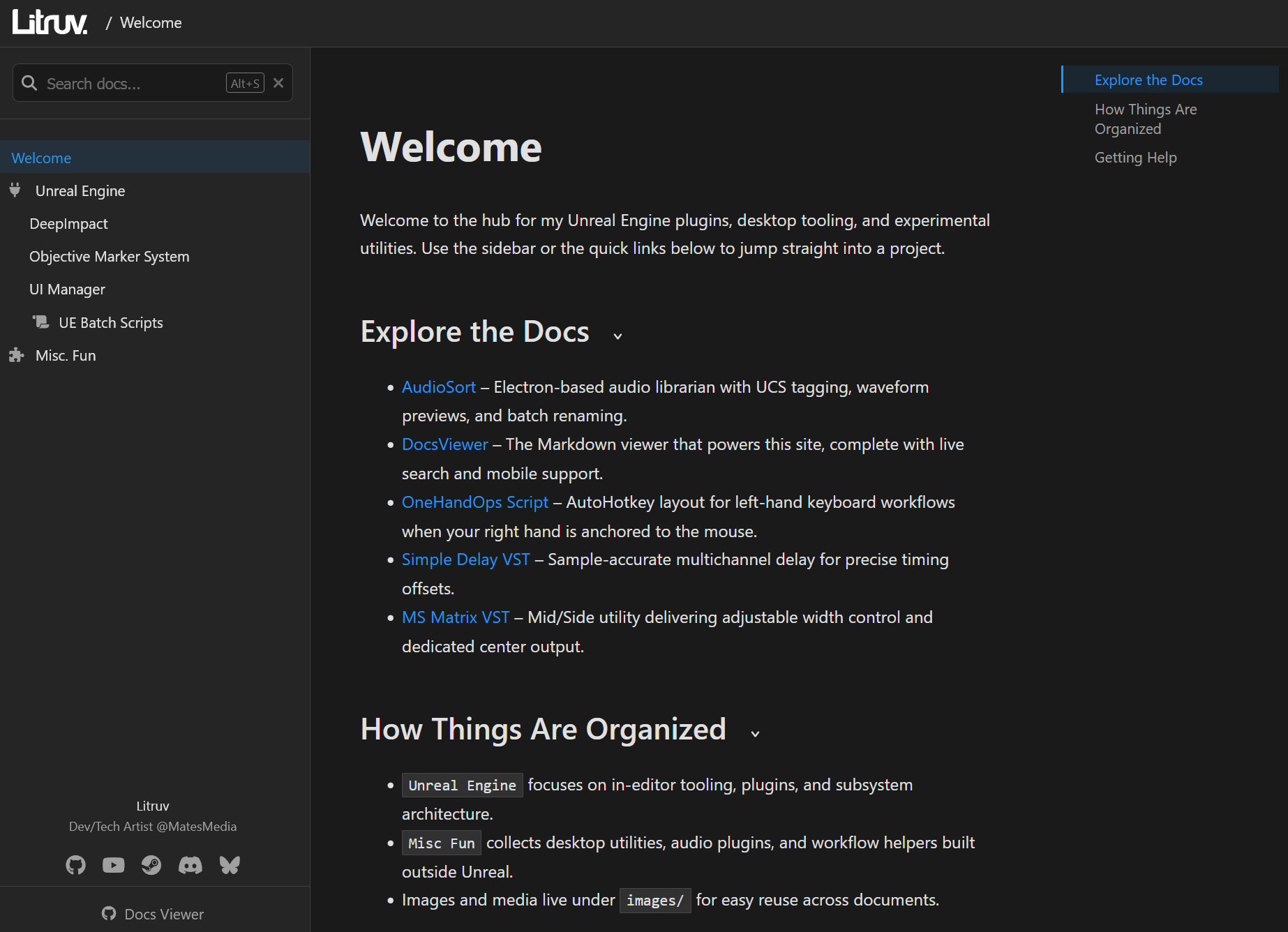Screen dimensions: 1288x932
Task: Collapse the How Things Are Organized chevron
Action: 755,734
